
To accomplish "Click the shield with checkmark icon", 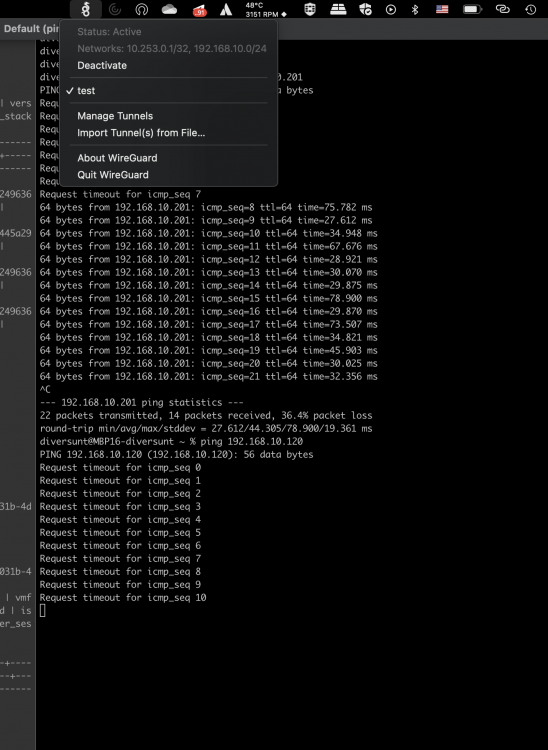I will (365, 9).
